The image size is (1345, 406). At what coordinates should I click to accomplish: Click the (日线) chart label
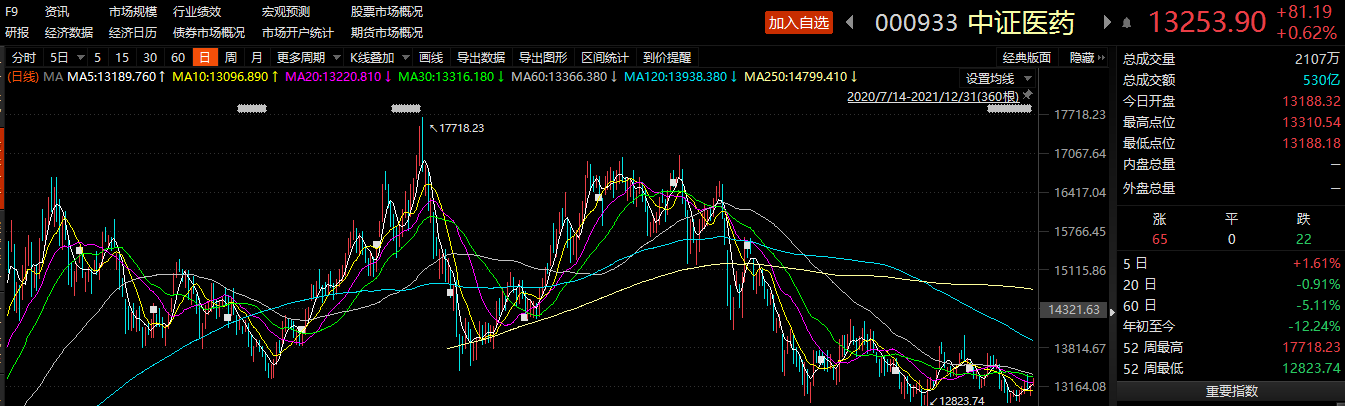pyautogui.click(x=22, y=77)
